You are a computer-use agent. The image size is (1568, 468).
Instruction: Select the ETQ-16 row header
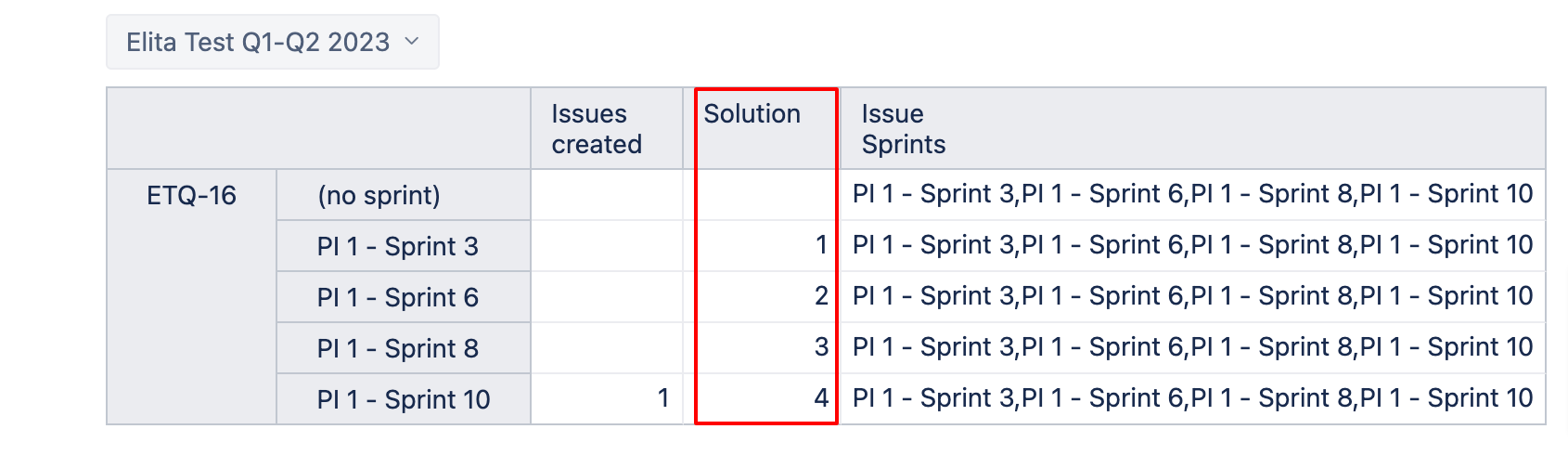[x=191, y=196]
